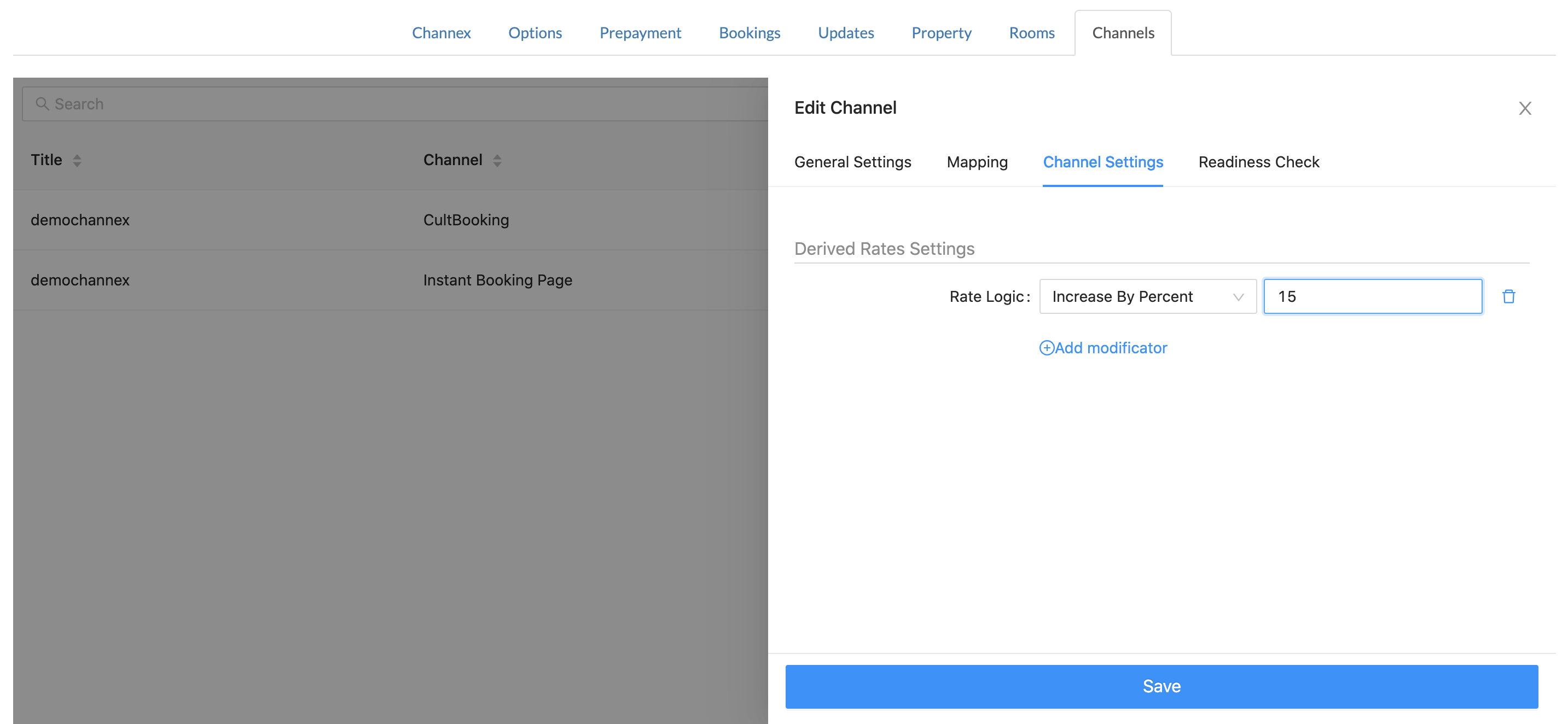Focus the percent value input field

click(1372, 296)
